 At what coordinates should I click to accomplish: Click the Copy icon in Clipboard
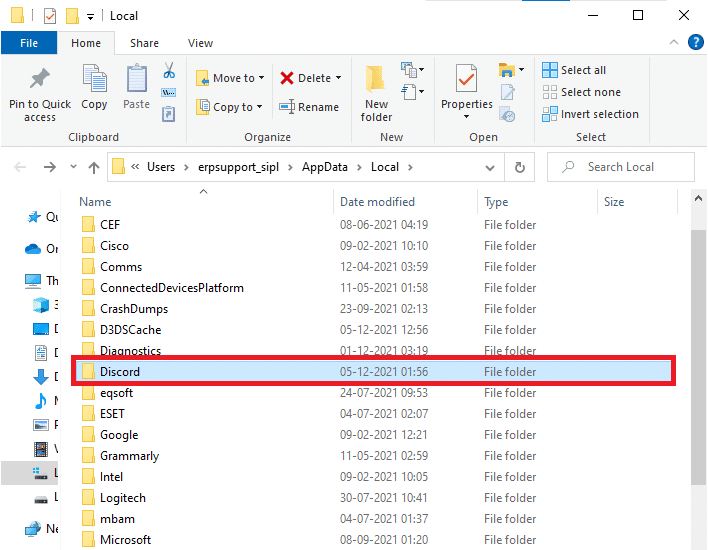click(94, 79)
